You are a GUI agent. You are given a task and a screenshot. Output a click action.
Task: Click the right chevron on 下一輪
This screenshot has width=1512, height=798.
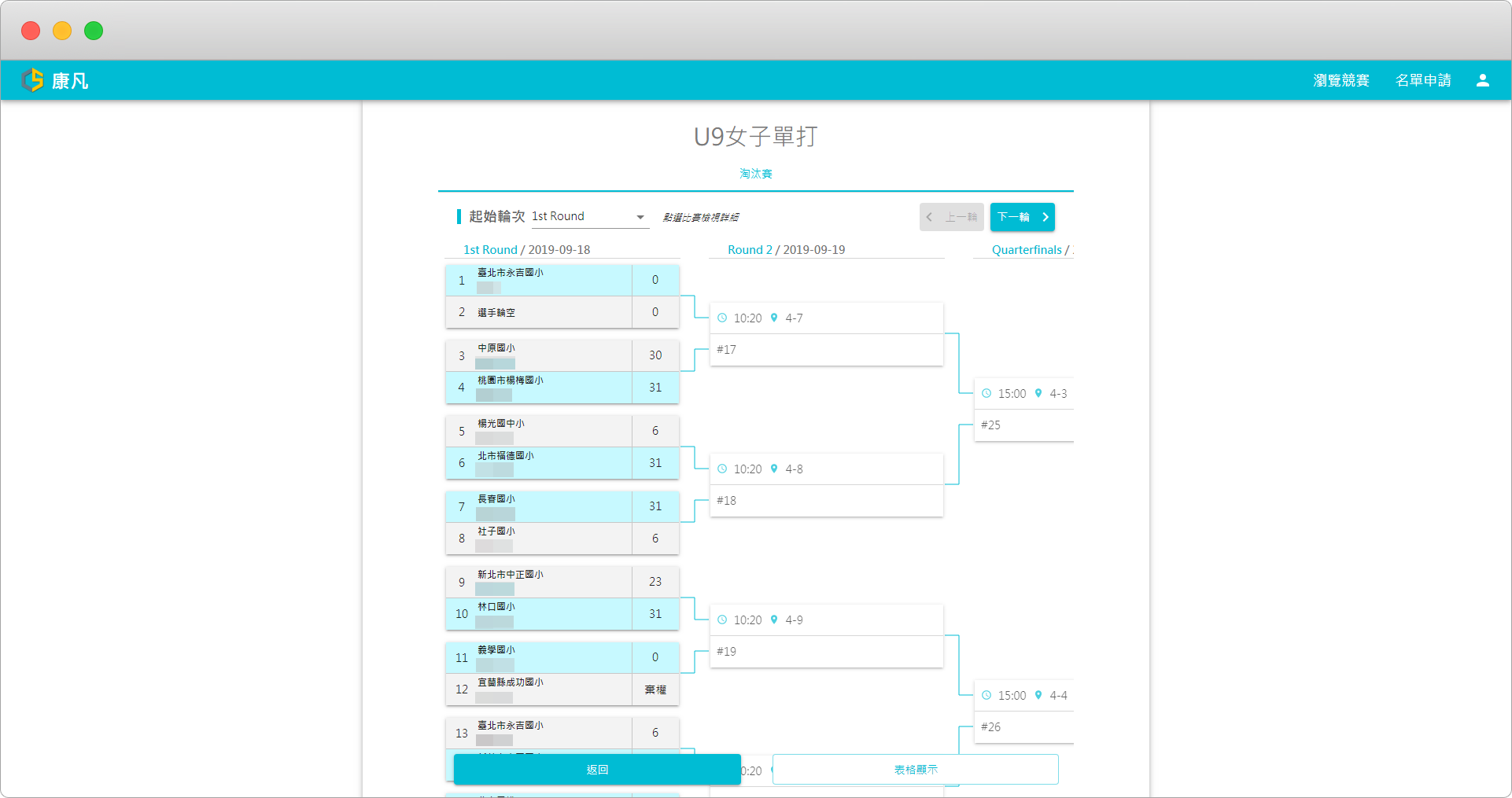(1045, 217)
